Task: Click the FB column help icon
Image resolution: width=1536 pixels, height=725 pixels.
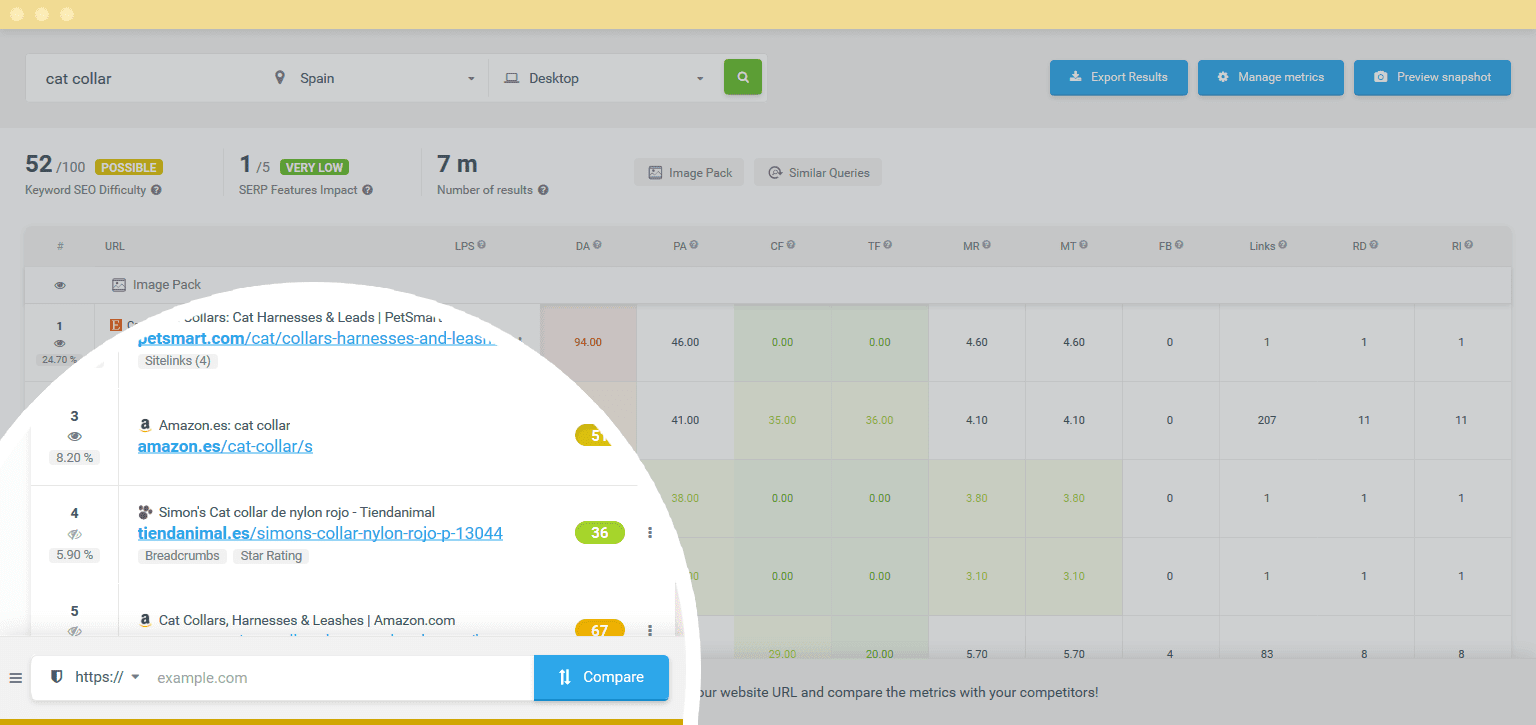Action: coord(1179,245)
